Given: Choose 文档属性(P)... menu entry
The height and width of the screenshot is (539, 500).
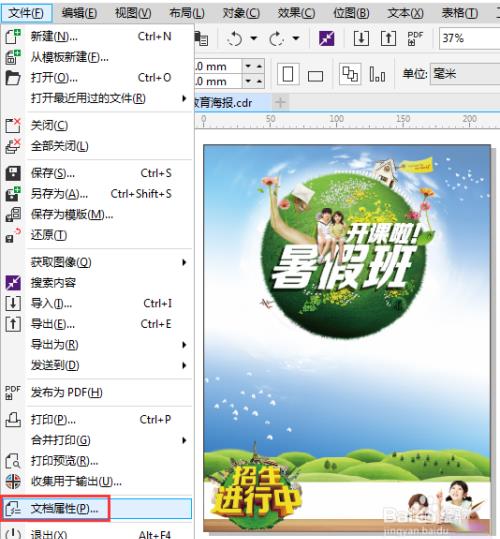Looking at the screenshot, I should pos(97,509).
